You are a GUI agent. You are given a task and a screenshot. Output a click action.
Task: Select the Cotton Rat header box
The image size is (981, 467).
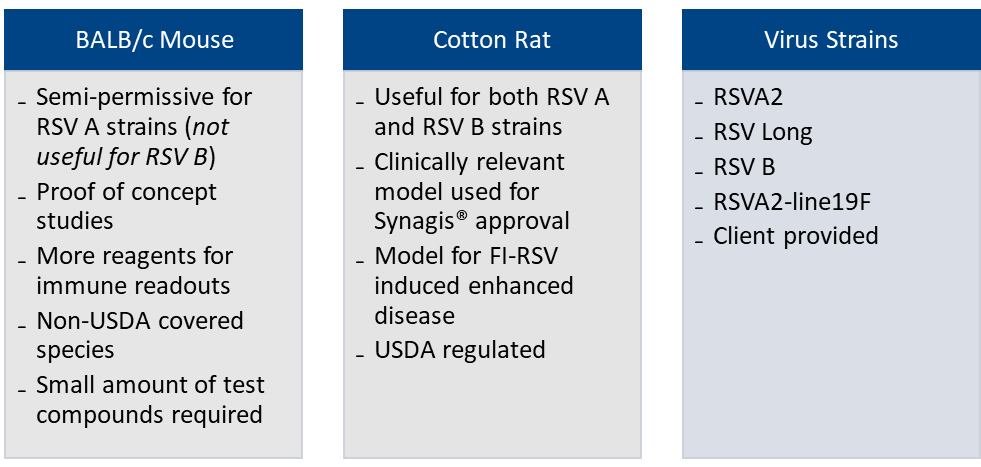click(x=492, y=39)
